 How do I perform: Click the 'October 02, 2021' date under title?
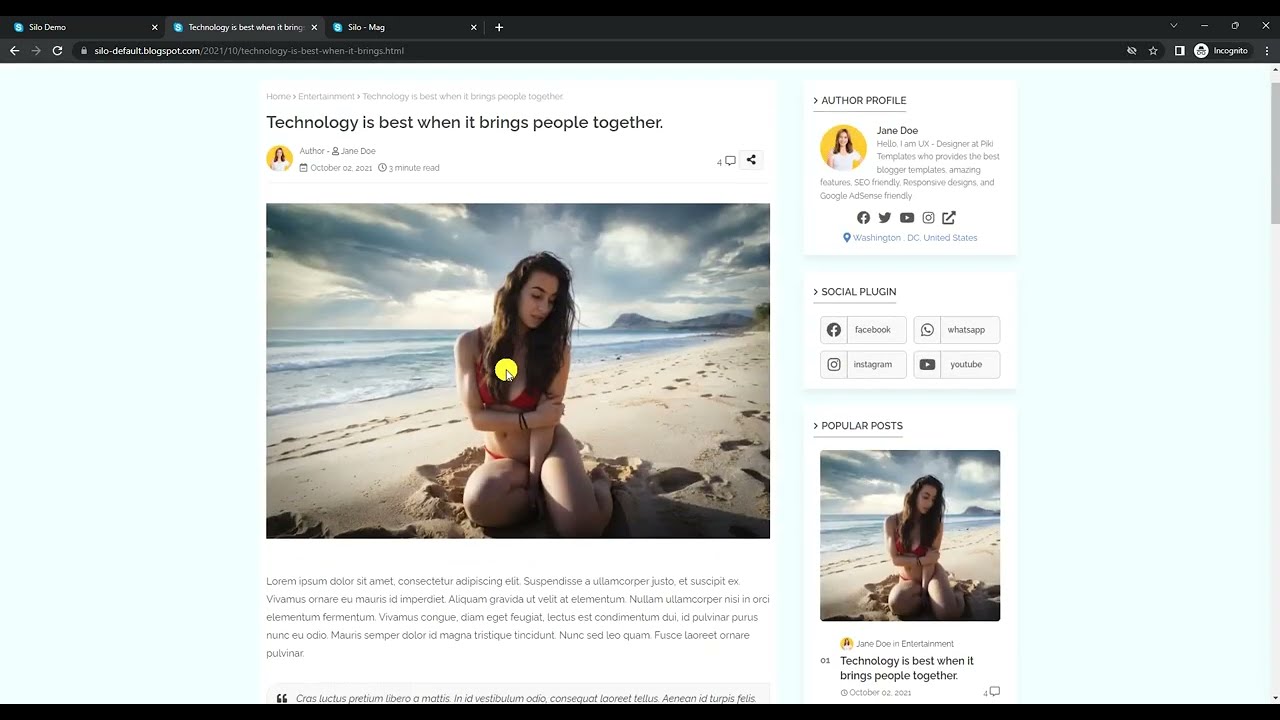341,168
